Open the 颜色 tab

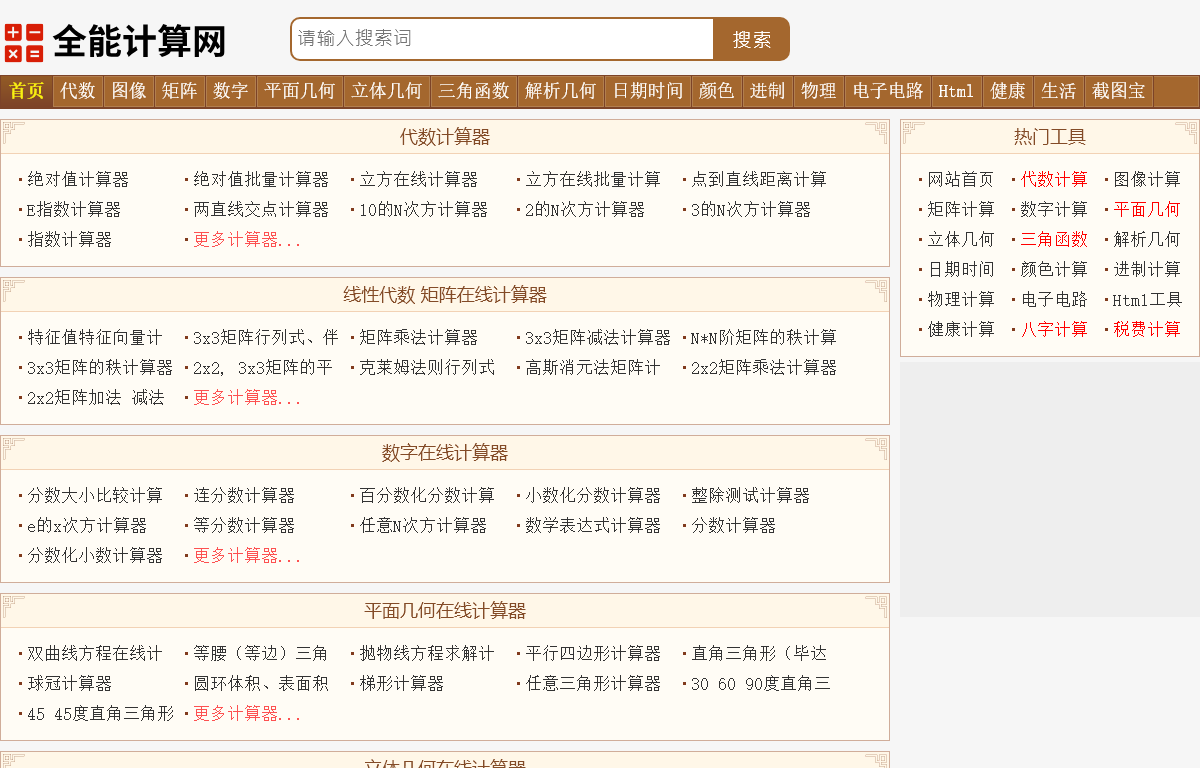pos(716,91)
